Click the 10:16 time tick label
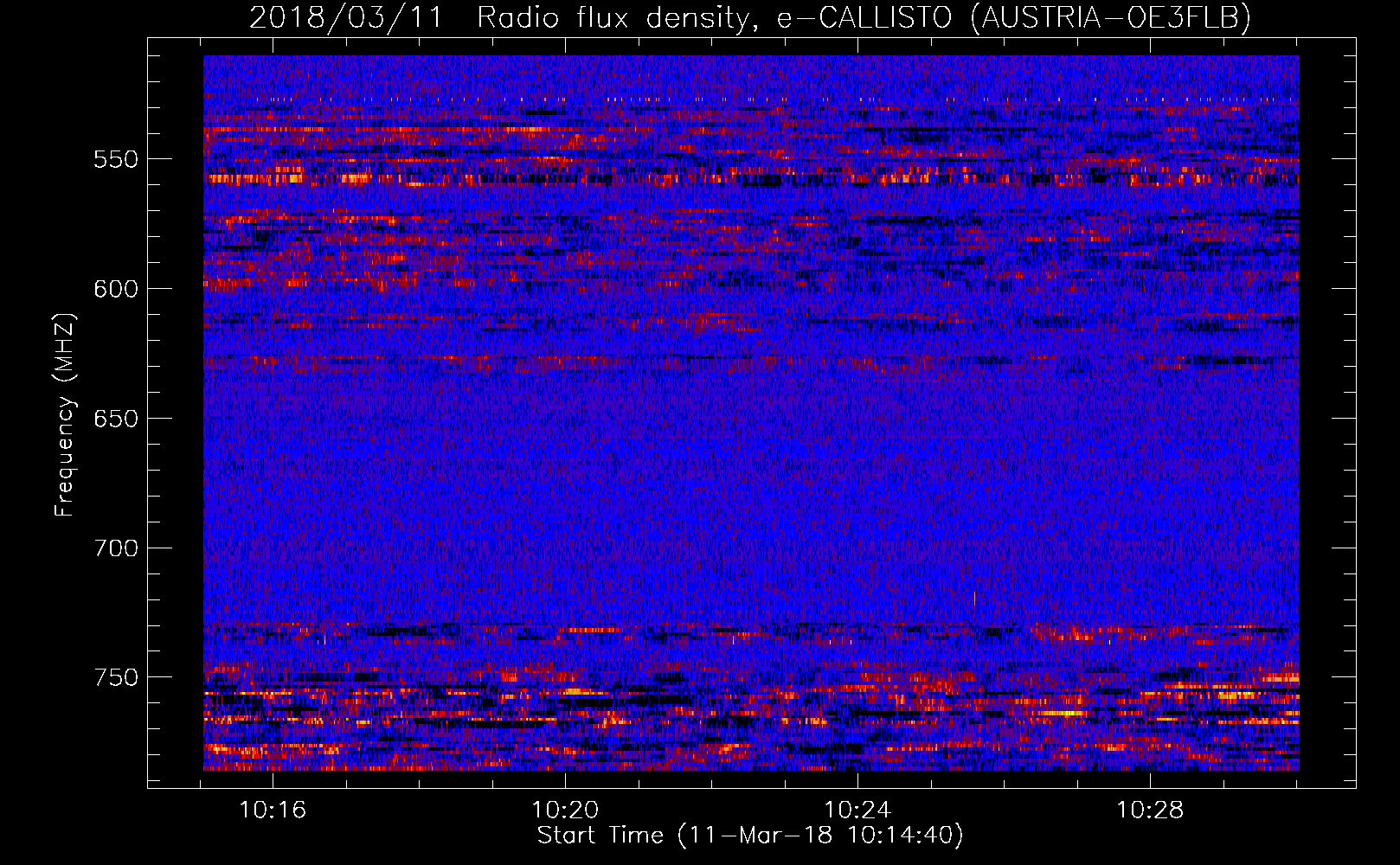Viewport: 1400px width, 865px height. coord(273,811)
